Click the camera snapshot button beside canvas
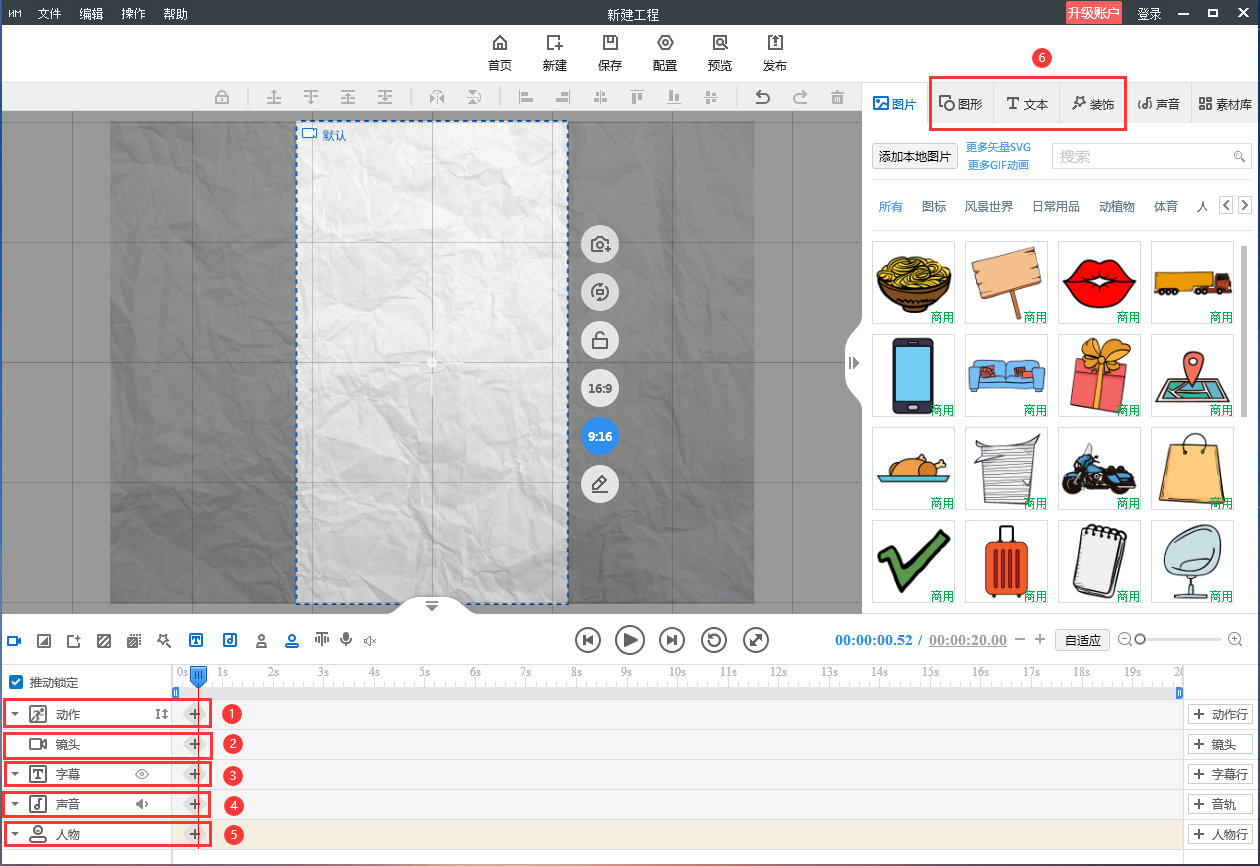This screenshot has width=1260, height=866. (600, 244)
